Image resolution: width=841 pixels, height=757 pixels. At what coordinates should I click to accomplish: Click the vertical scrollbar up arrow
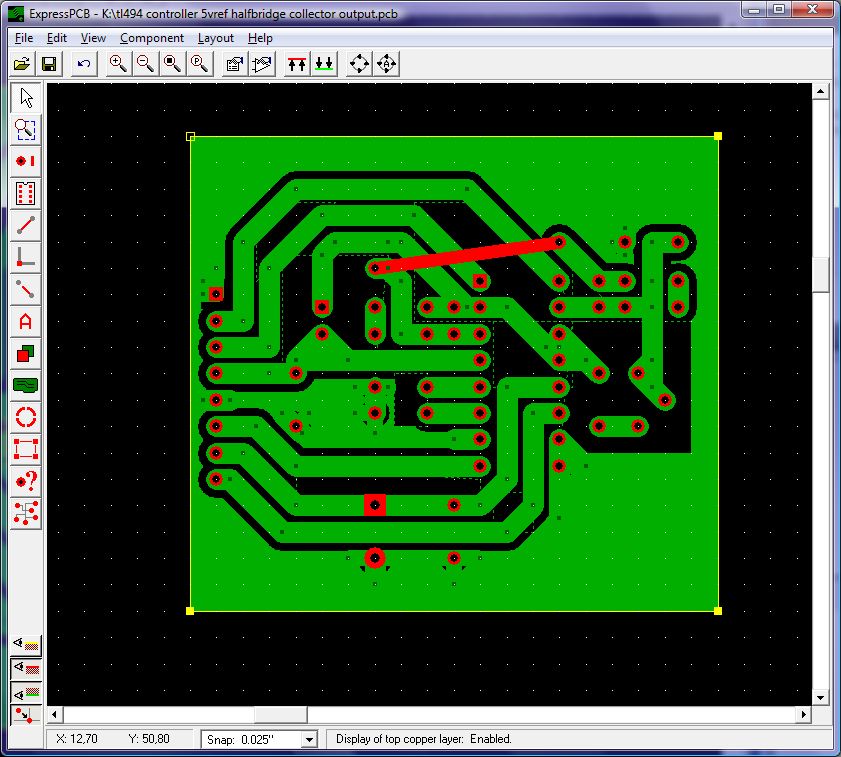[x=821, y=91]
